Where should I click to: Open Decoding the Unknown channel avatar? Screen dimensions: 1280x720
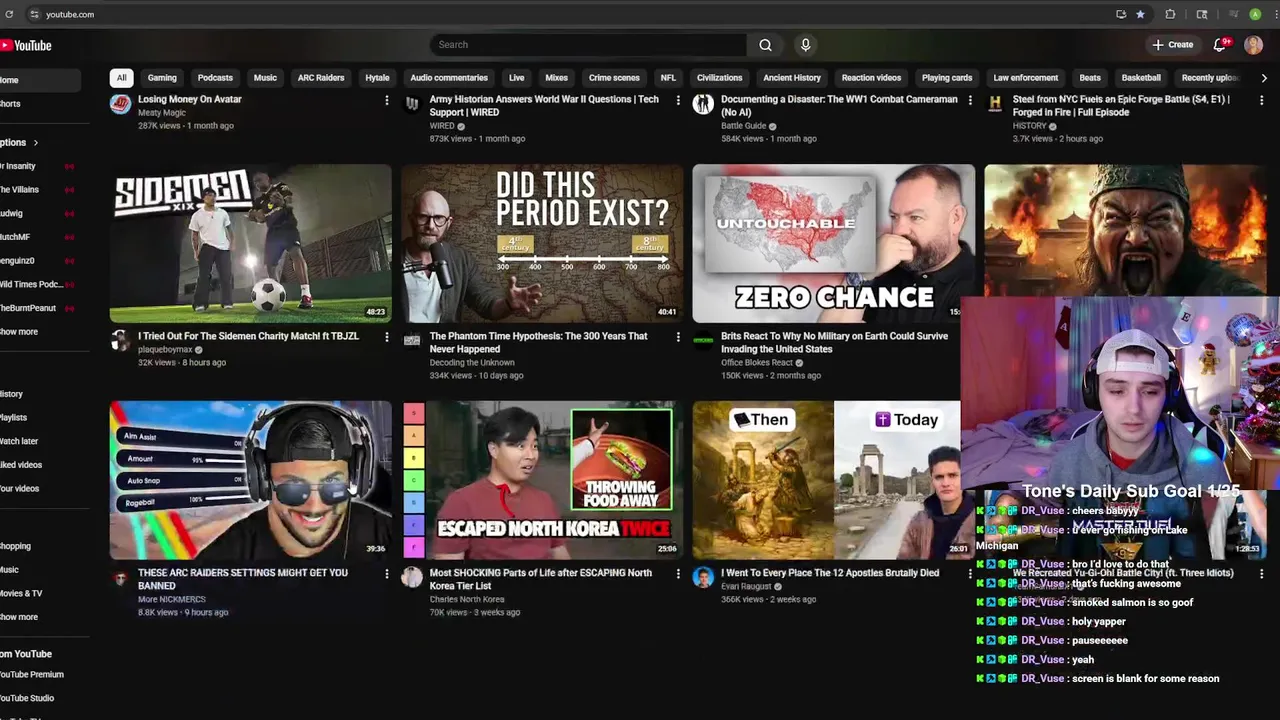[x=412, y=341]
